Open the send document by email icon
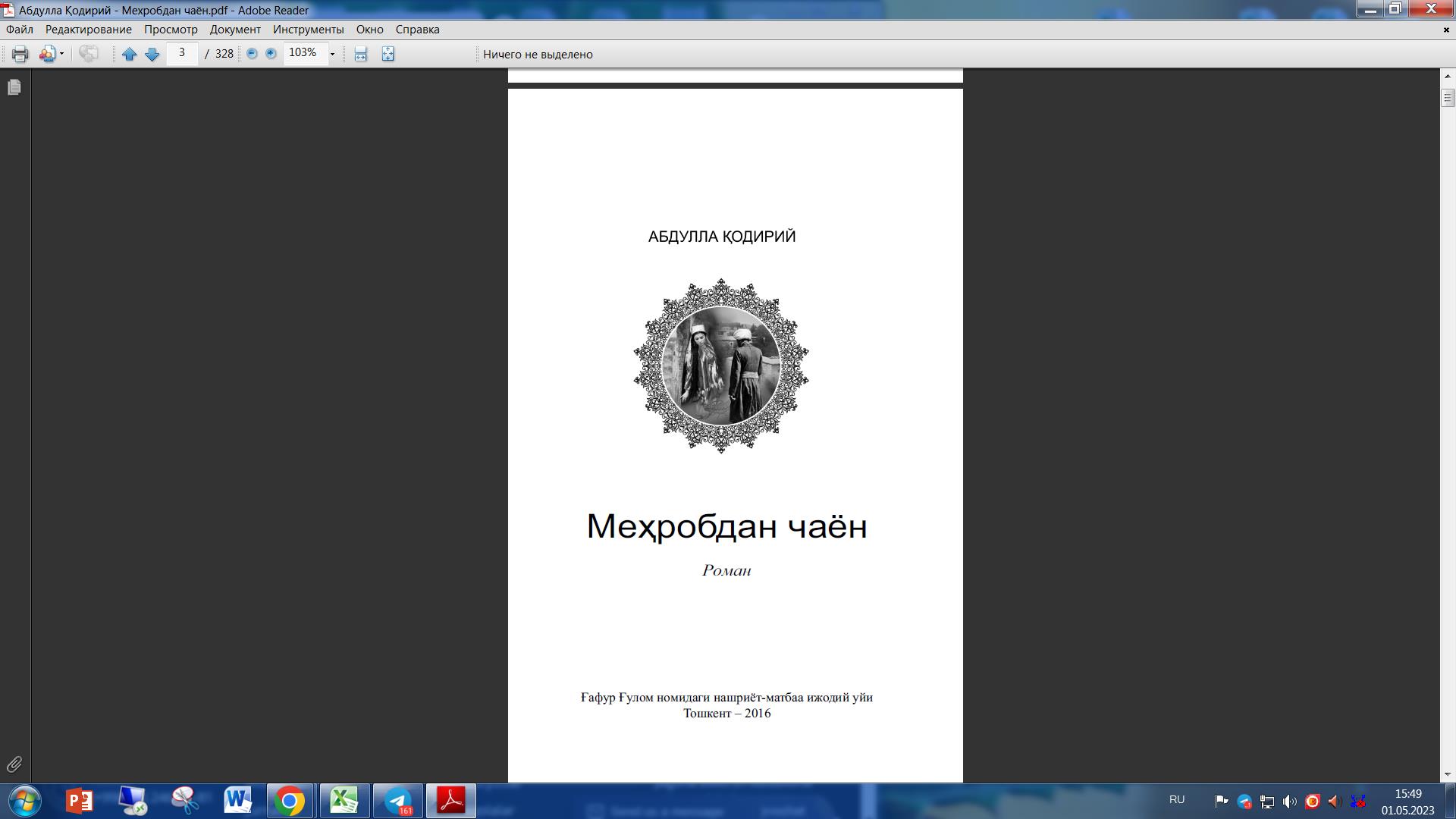1456x819 pixels. click(x=47, y=54)
